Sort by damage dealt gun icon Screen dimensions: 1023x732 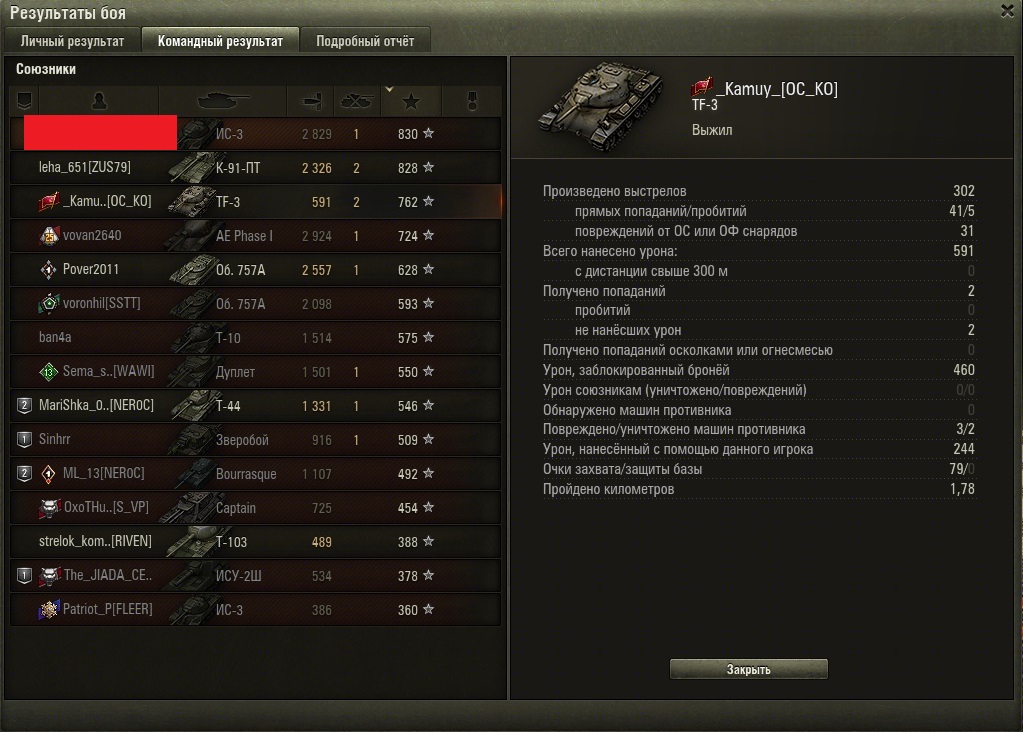click(x=311, y=101)
